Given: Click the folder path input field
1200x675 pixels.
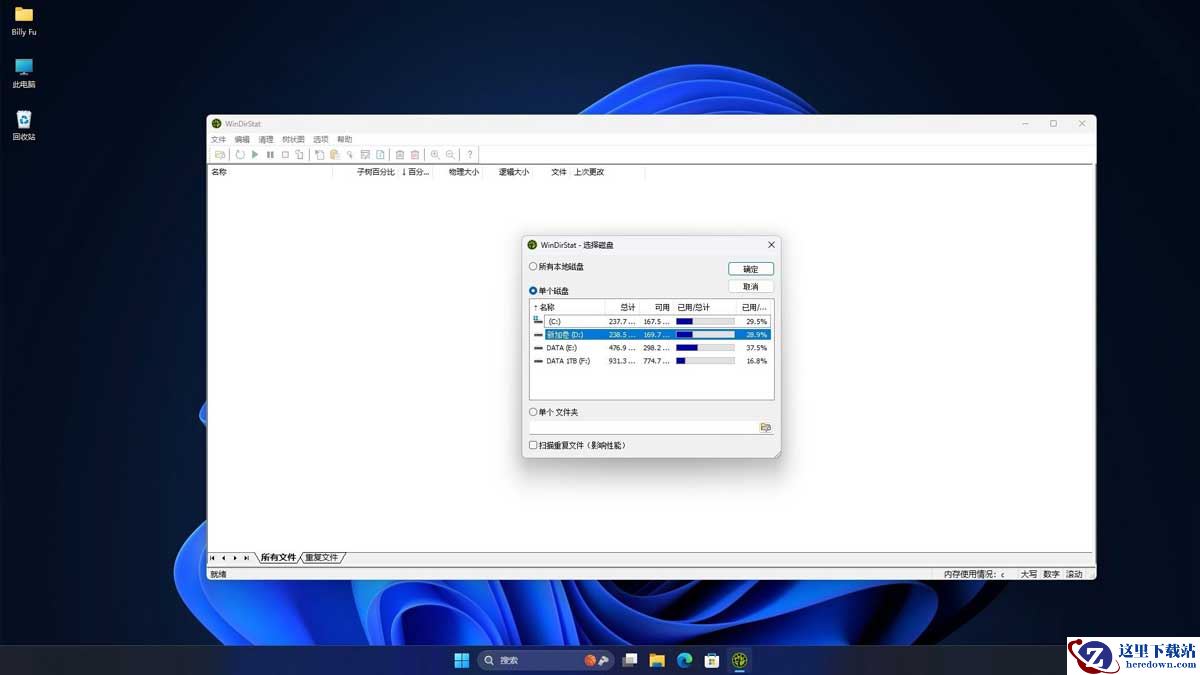Looking at the screenshot, I should 643,427.
